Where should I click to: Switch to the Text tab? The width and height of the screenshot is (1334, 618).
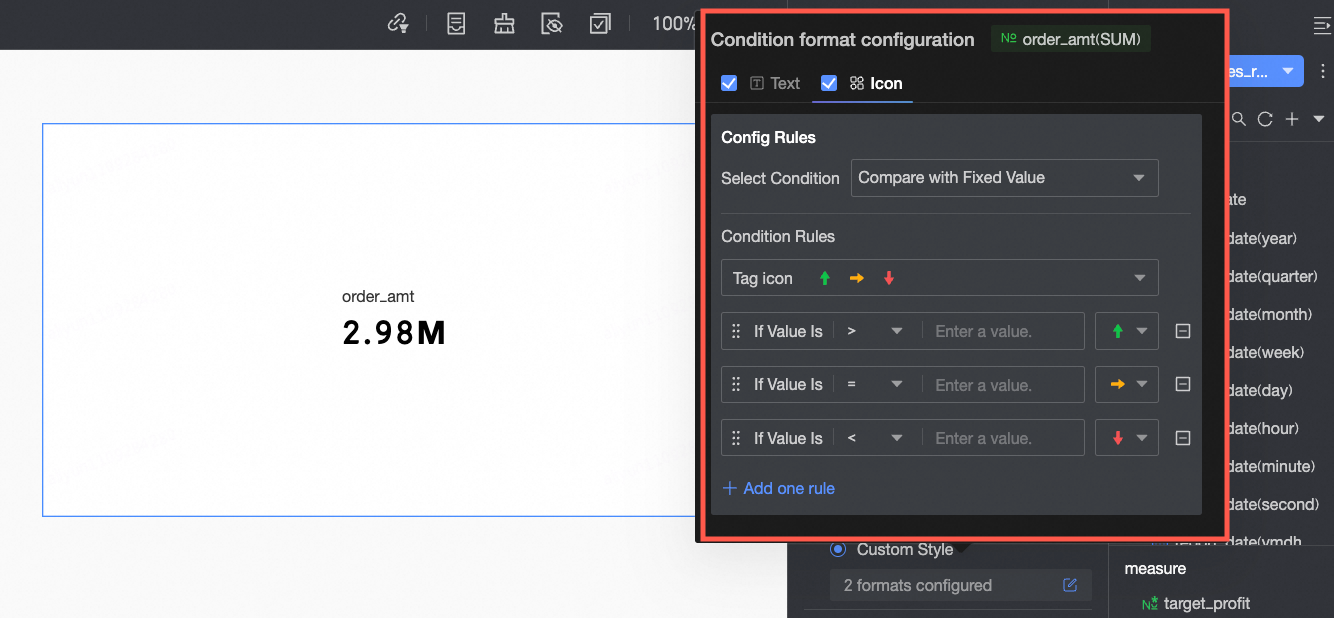tap(775, 83)
